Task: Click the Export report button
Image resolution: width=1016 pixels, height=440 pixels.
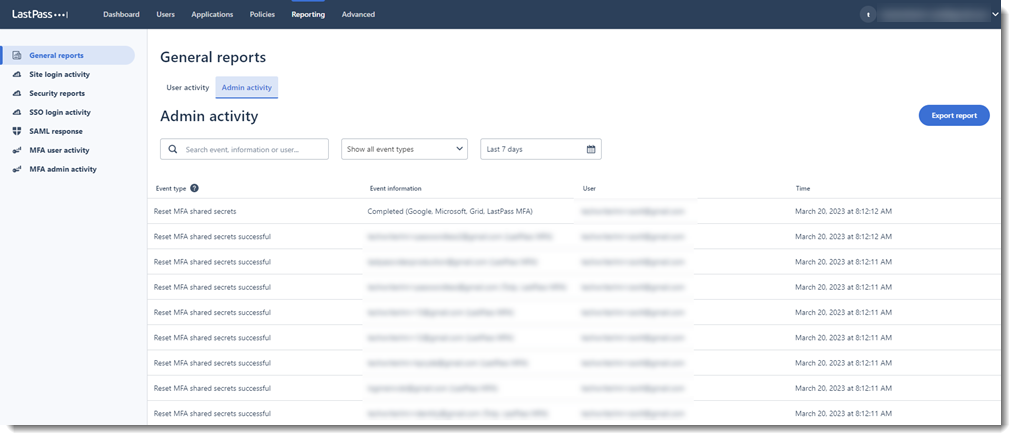Action: (953, 116)
